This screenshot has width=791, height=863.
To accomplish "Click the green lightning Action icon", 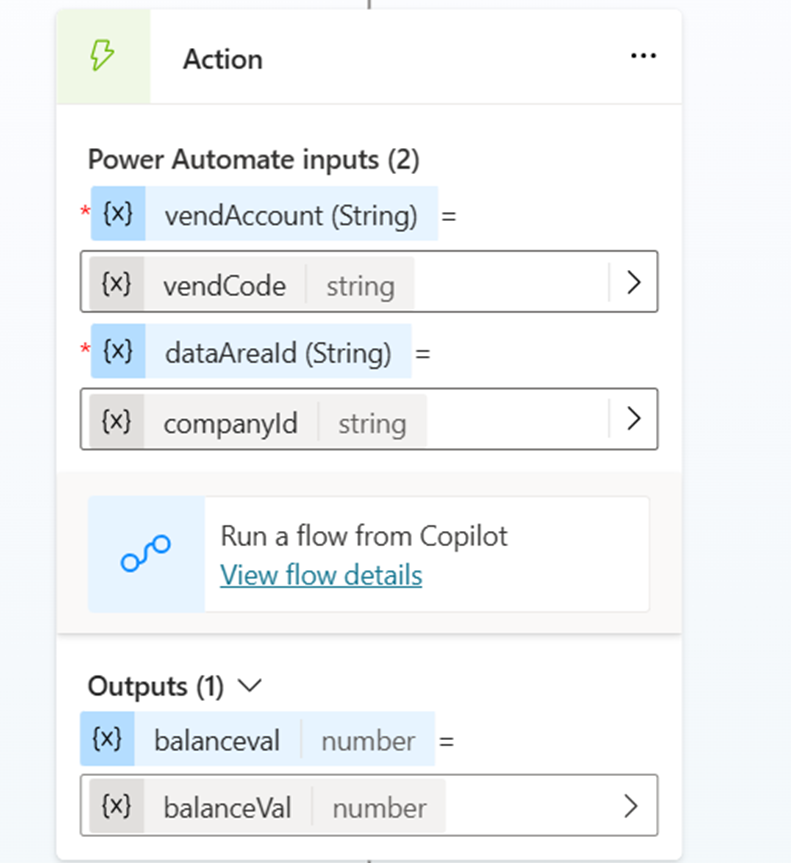I will coord(103,58).
